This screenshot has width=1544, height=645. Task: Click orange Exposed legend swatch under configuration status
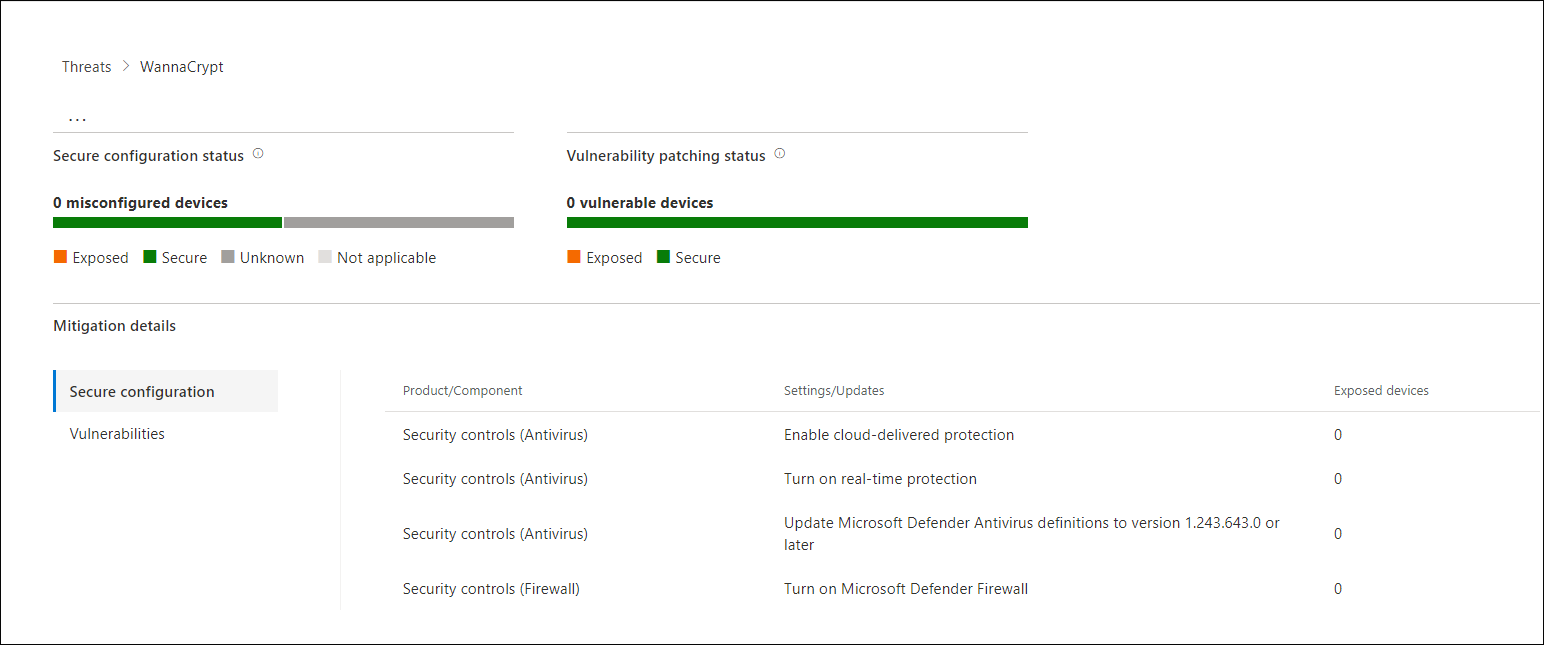click(x=60, y=257)
